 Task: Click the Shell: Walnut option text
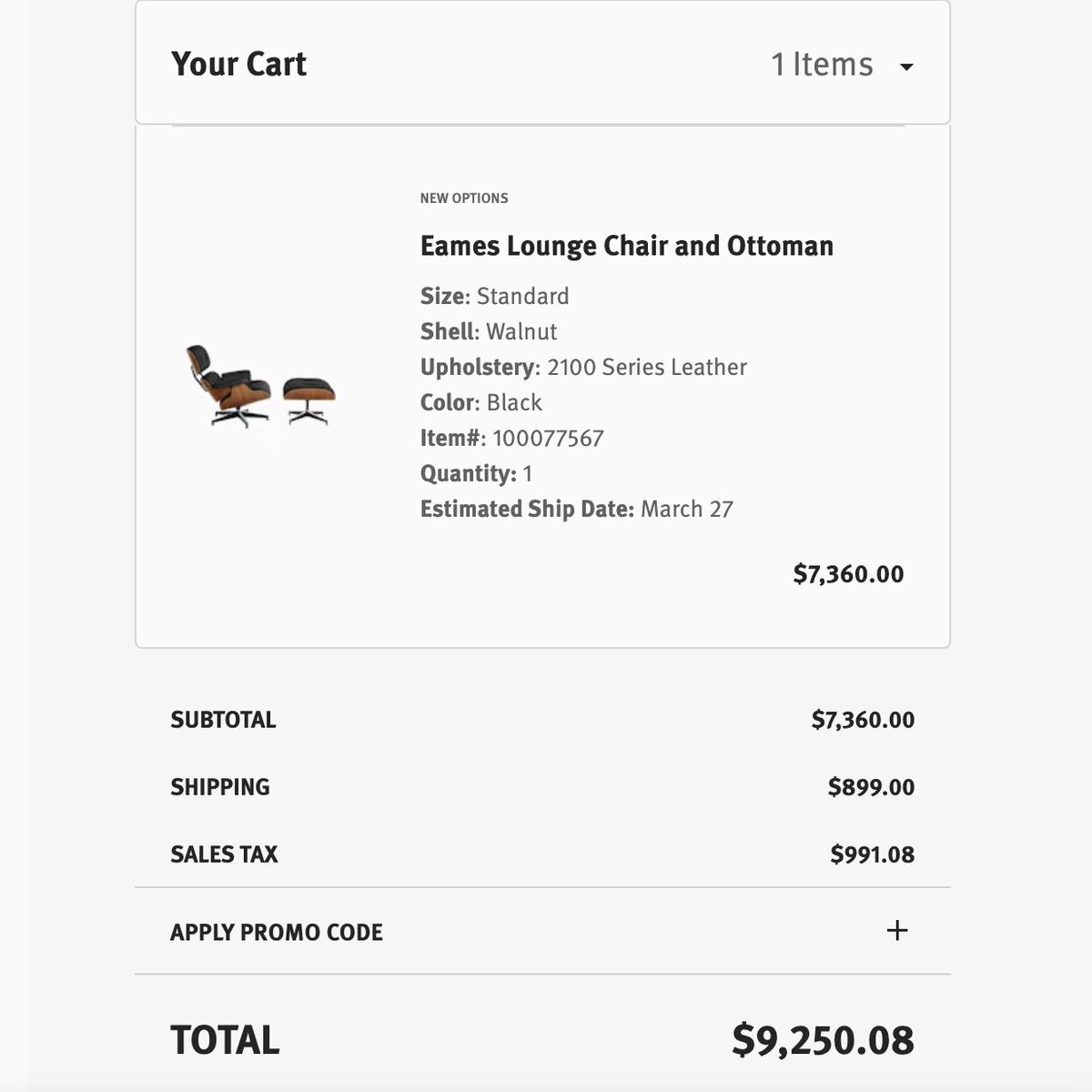pos(489,331)
